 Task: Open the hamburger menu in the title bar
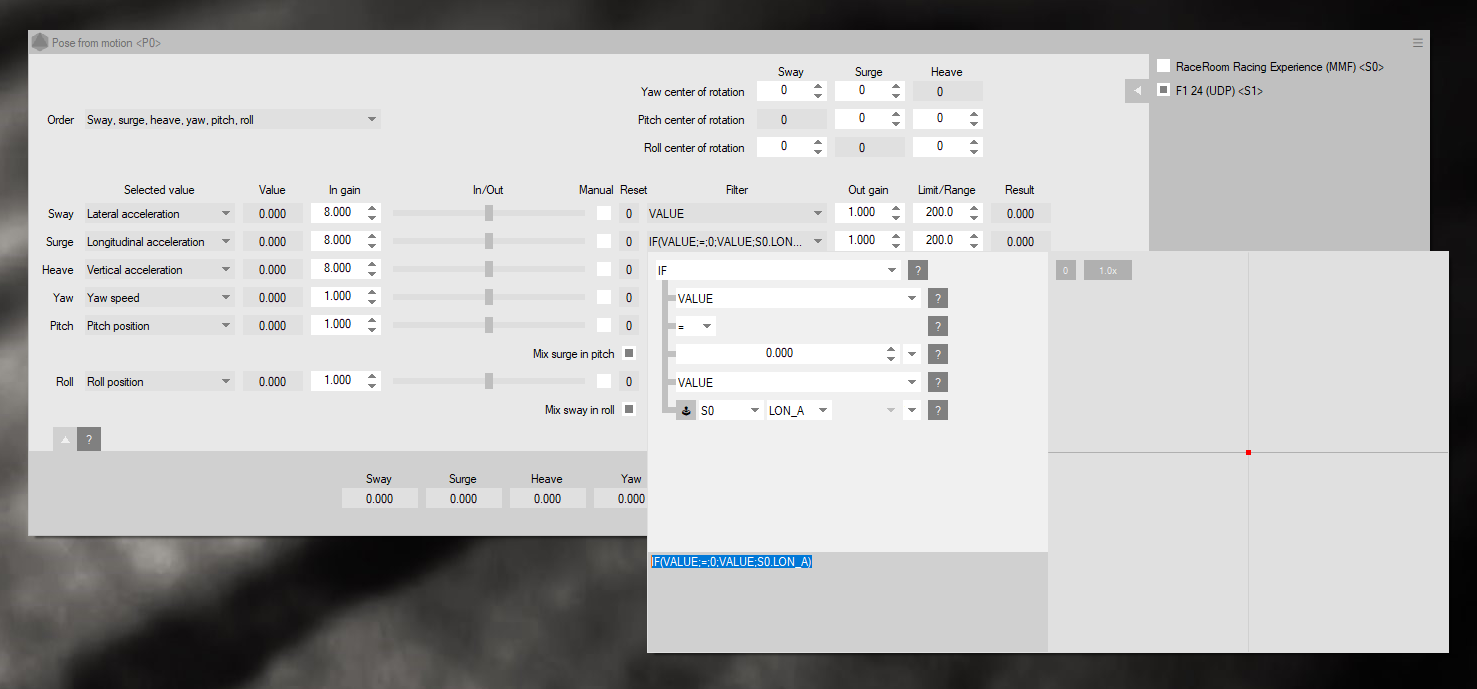(x=1417, y=43)
